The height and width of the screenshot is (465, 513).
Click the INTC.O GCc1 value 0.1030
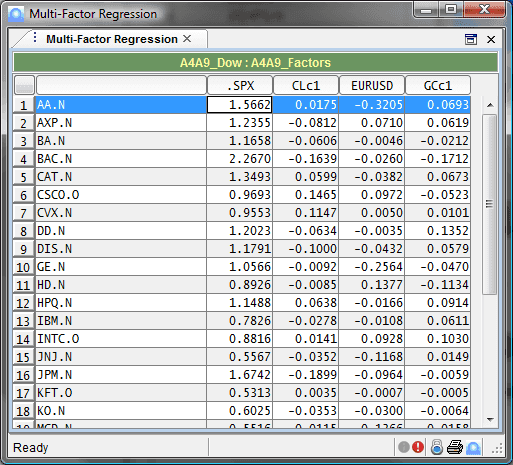tap(438, 339)
